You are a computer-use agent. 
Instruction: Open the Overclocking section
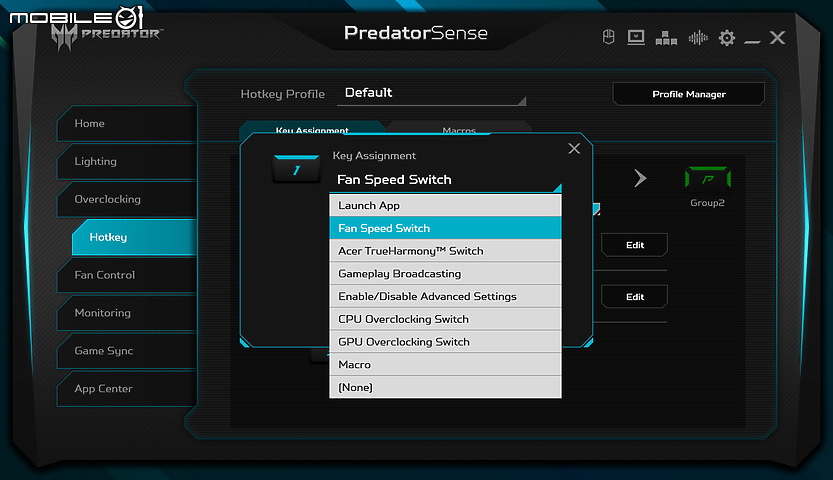(x=128, y=200)
